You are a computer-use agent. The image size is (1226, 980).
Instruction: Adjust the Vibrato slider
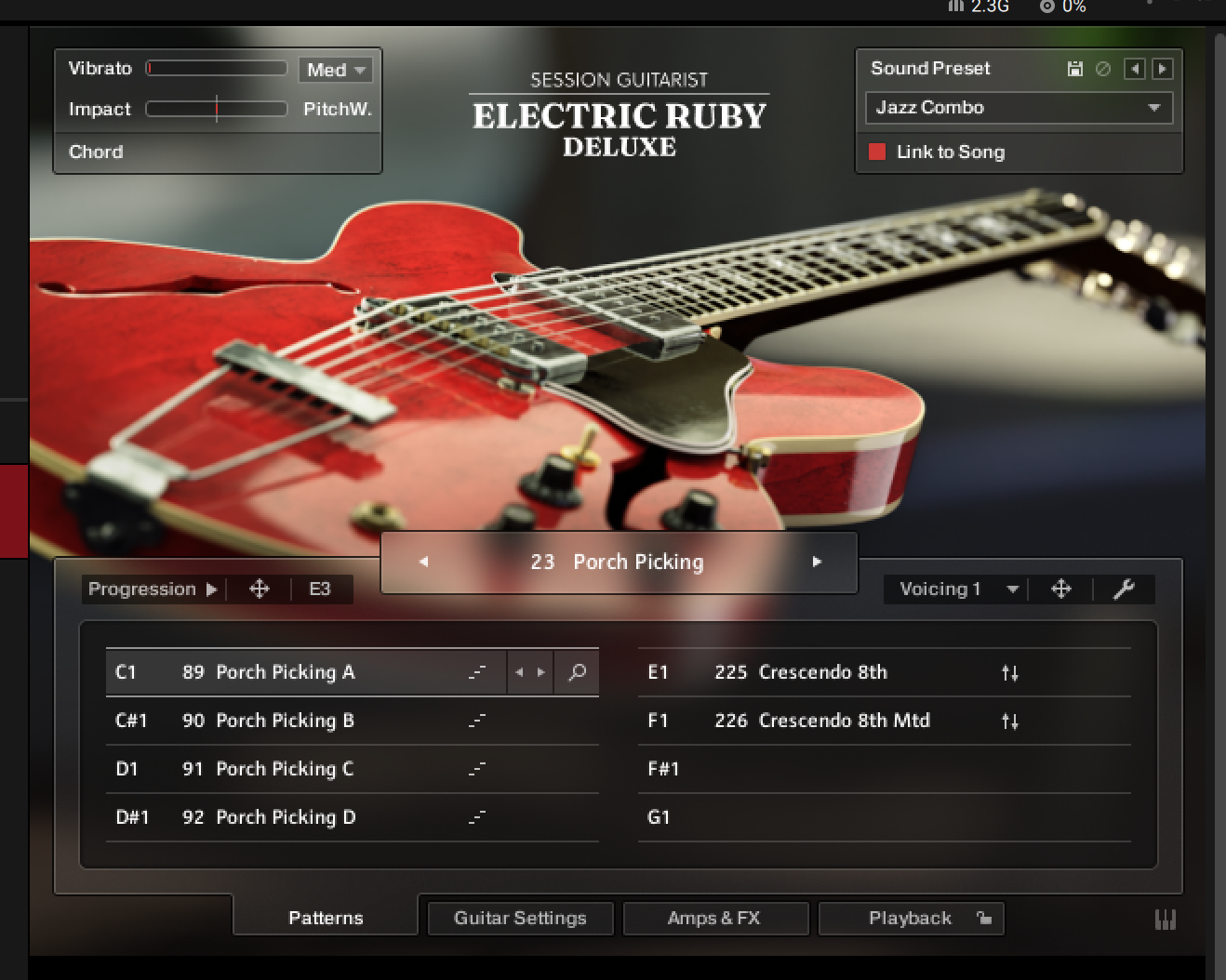click(x=217, y=68)
